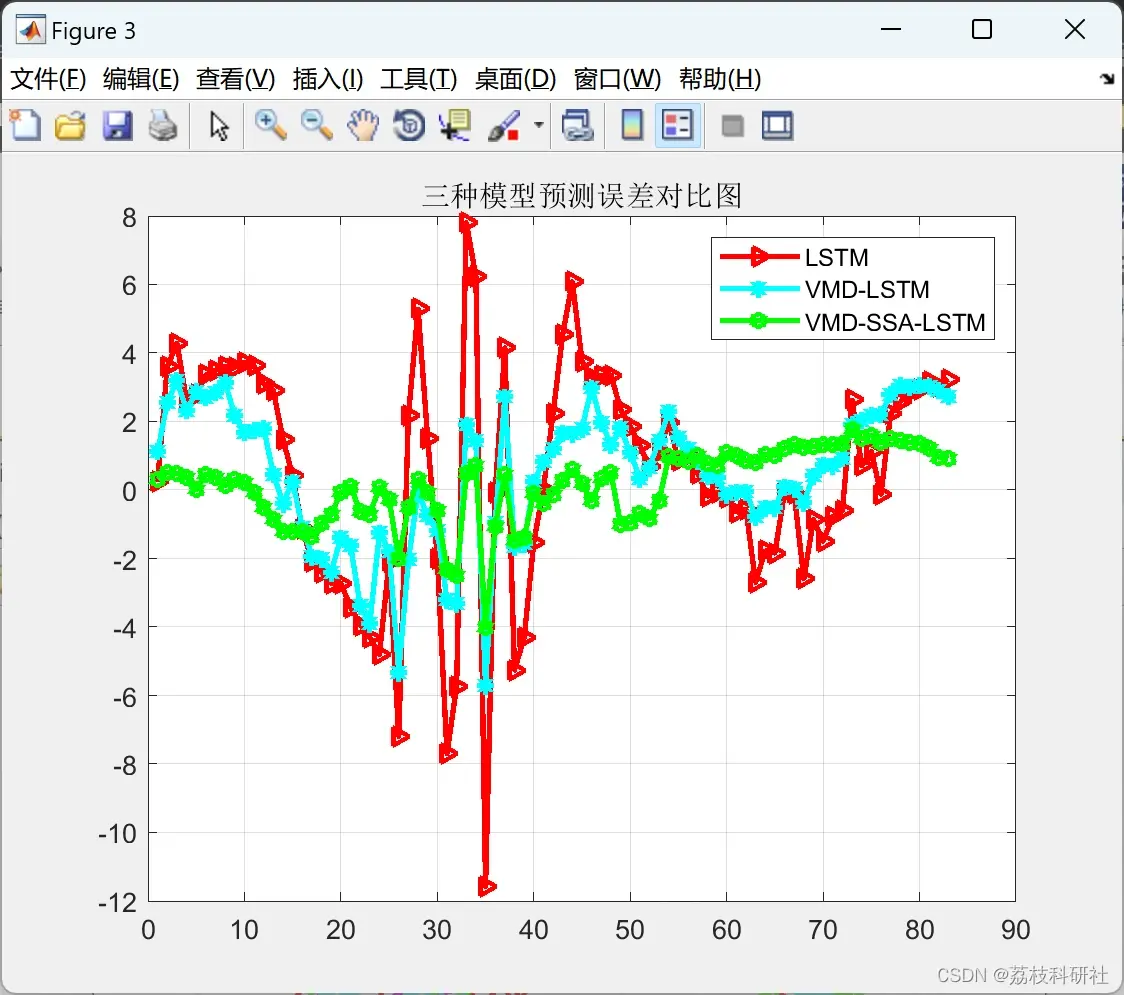The height and width of the screenshot is (995, 1124).
Task: Select the Zoom In tool
Action: (x=270, y=125)
